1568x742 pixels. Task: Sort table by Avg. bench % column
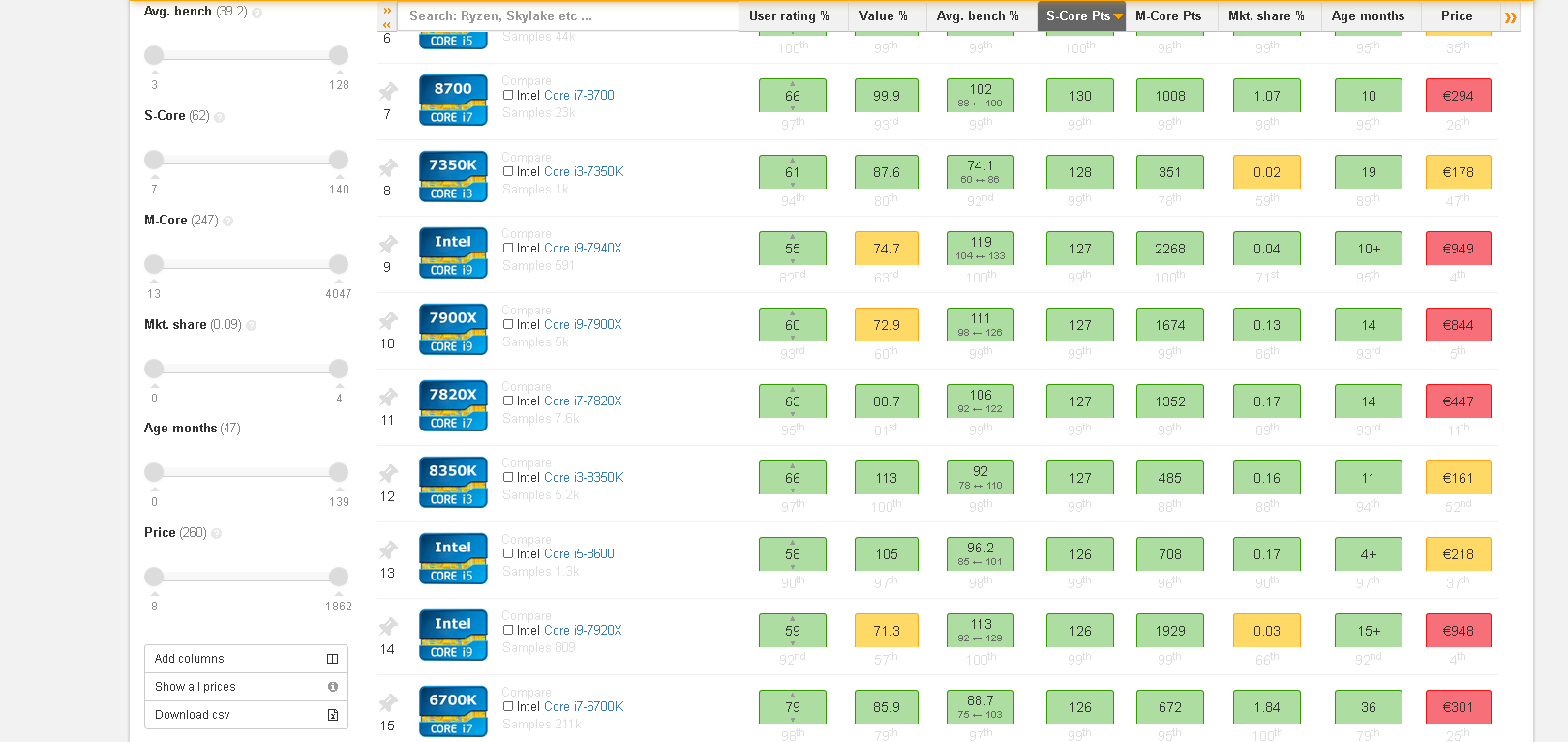978,16
